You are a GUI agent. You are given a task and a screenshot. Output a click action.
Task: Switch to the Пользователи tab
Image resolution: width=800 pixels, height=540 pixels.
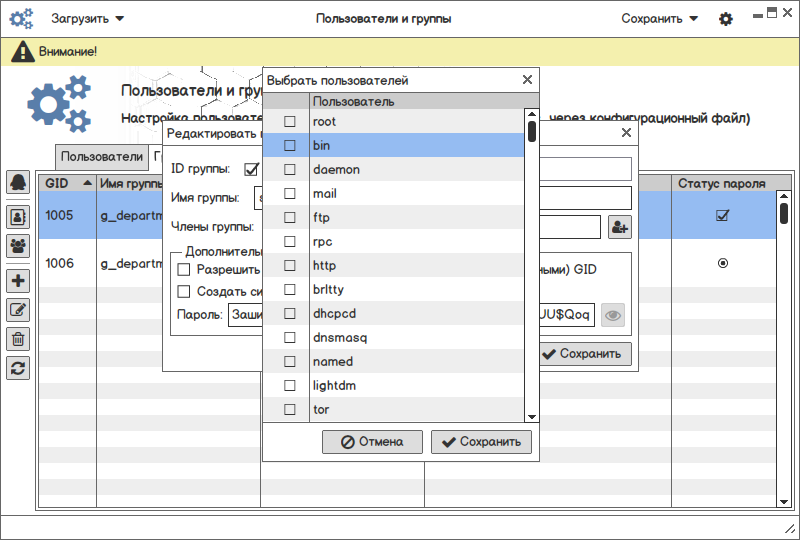coord(102,157)
